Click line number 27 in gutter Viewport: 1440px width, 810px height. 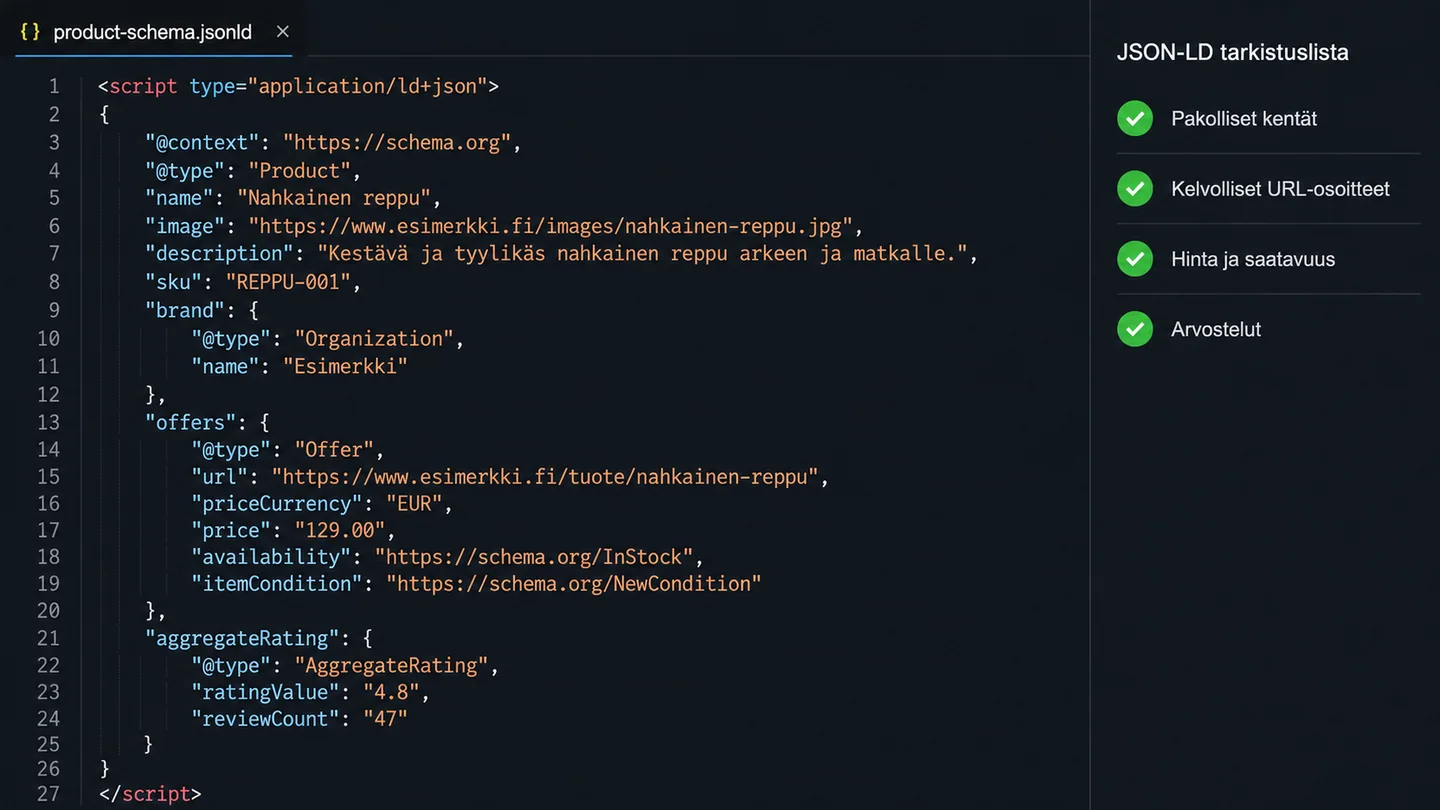48,794
